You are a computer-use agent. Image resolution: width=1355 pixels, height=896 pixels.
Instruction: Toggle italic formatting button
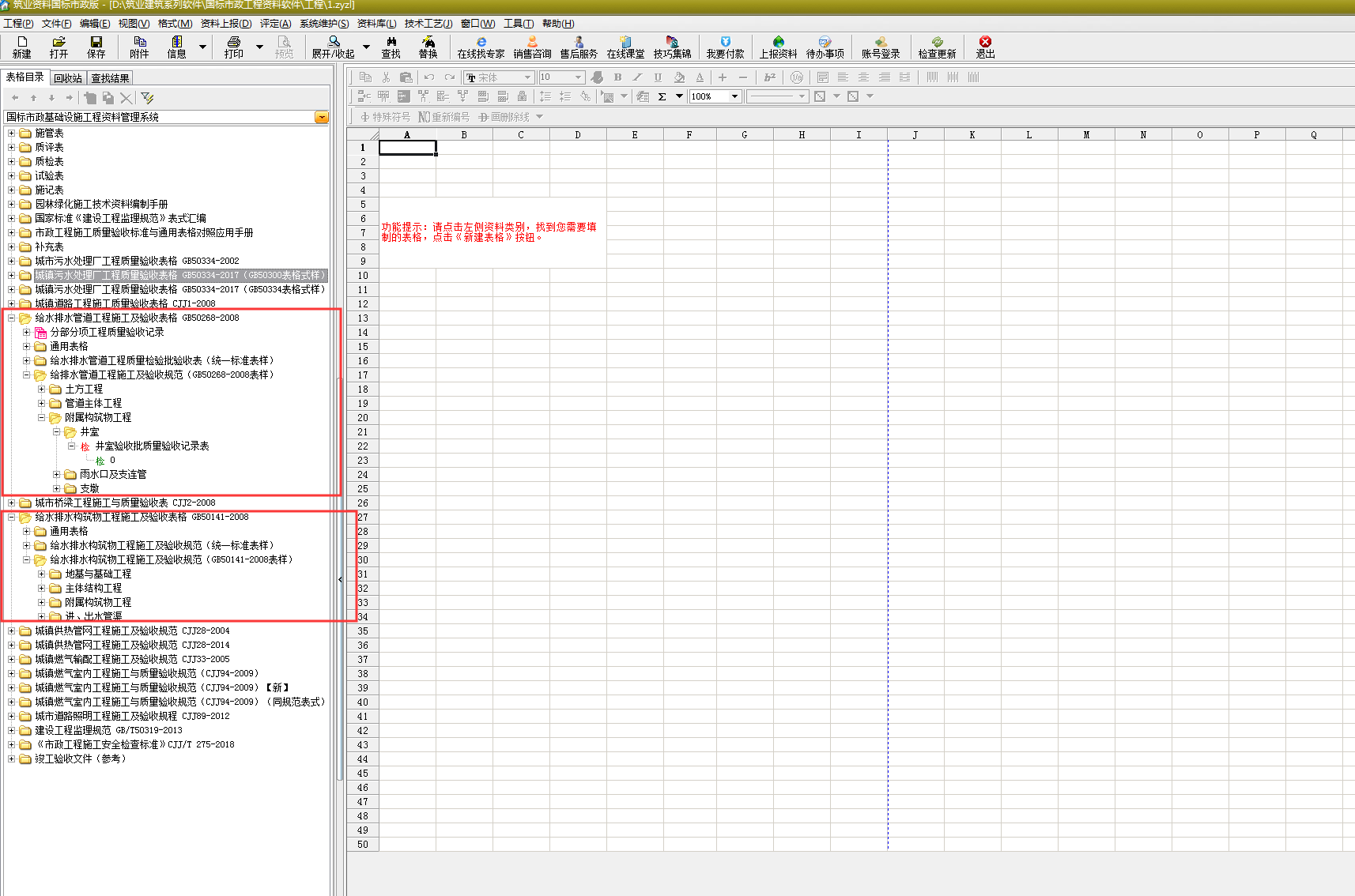pyautogui.click(x=637, y=77)
